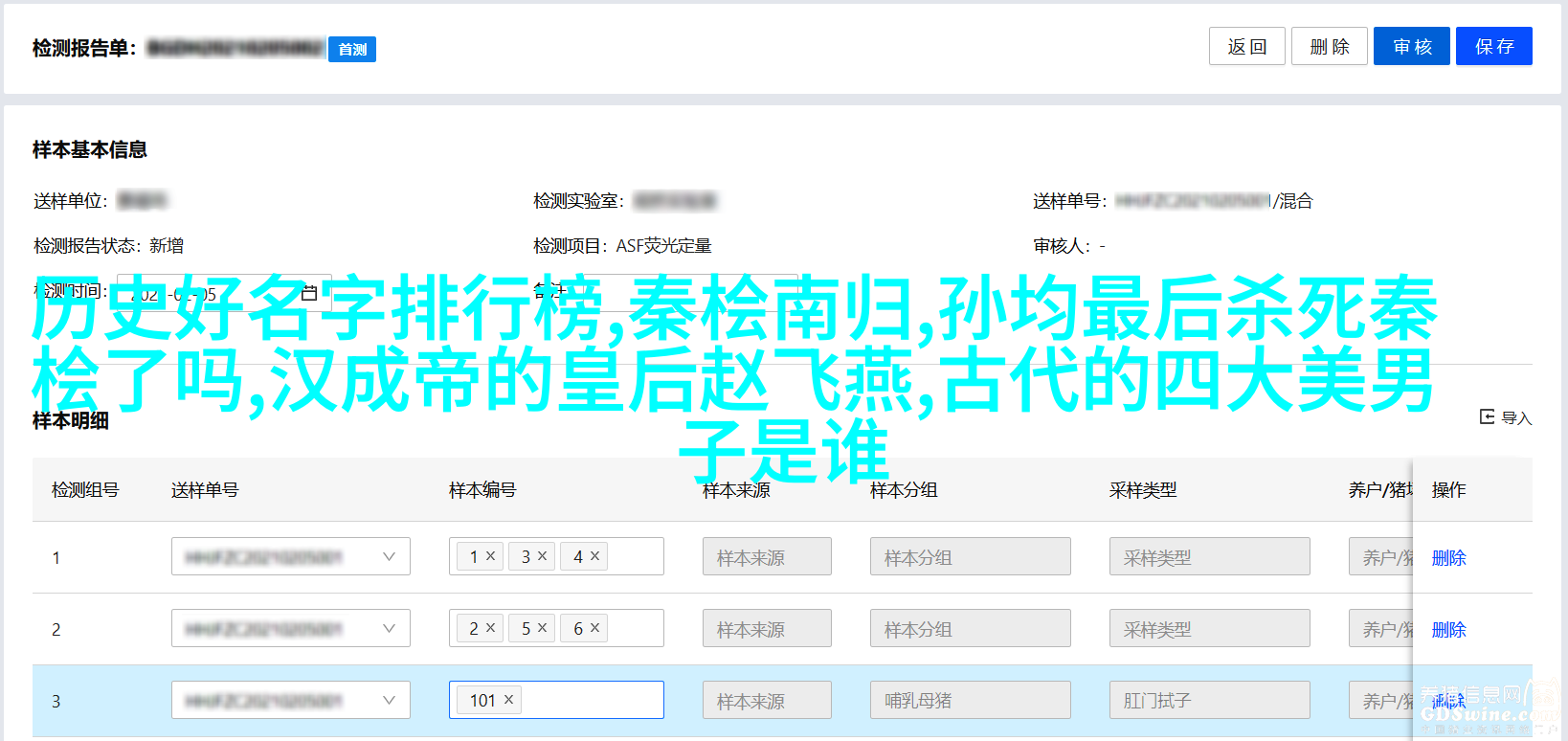This screenshot has width=1568, height=741.
Task: Click the 保存 button
Action: point(1494,46)
